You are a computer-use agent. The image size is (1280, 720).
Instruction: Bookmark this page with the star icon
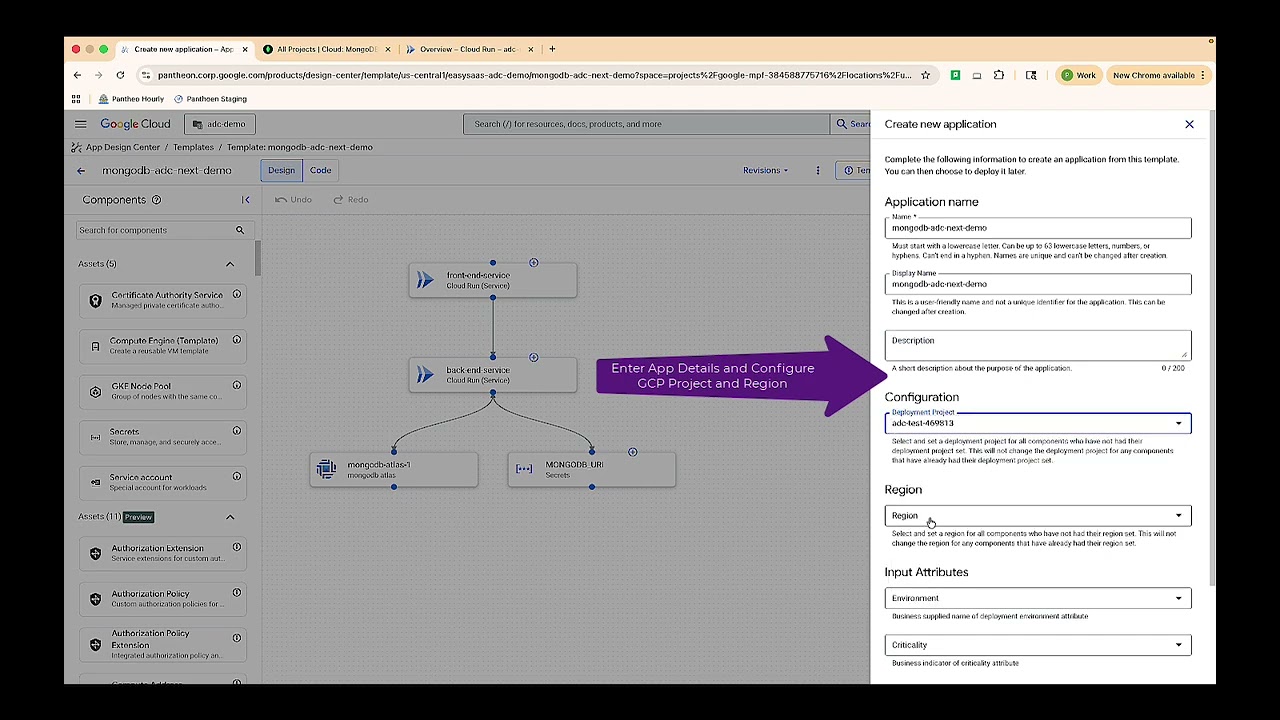[x=925, y=75]
